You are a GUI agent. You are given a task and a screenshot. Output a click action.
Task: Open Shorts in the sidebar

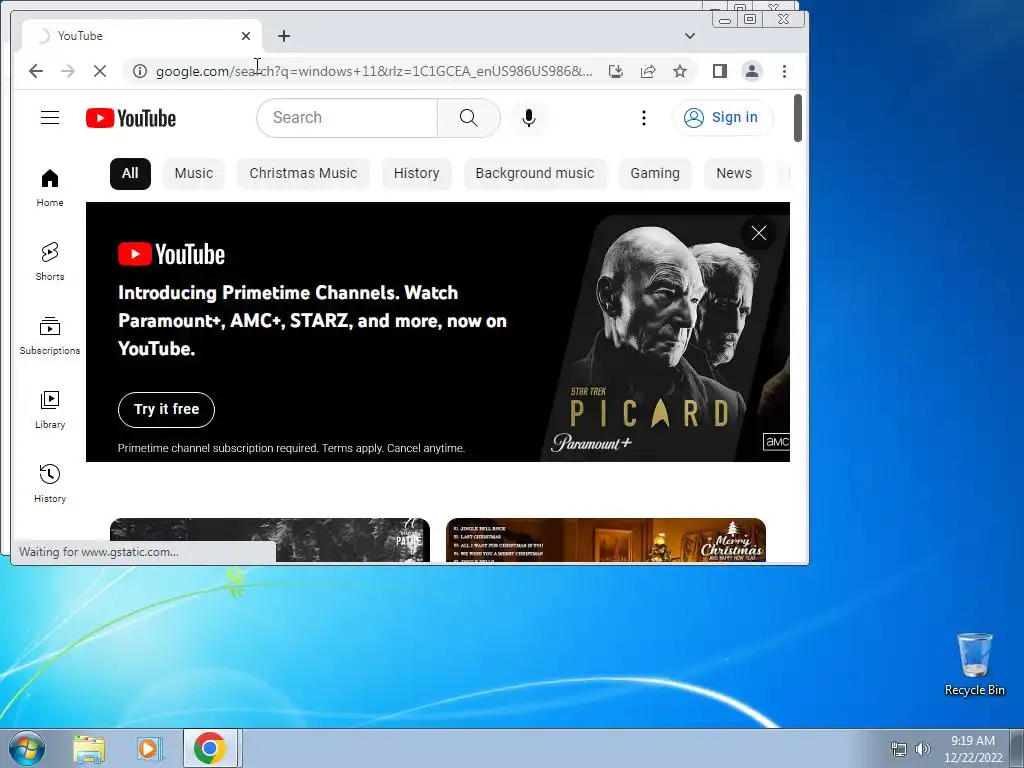(x=50, y=261)
